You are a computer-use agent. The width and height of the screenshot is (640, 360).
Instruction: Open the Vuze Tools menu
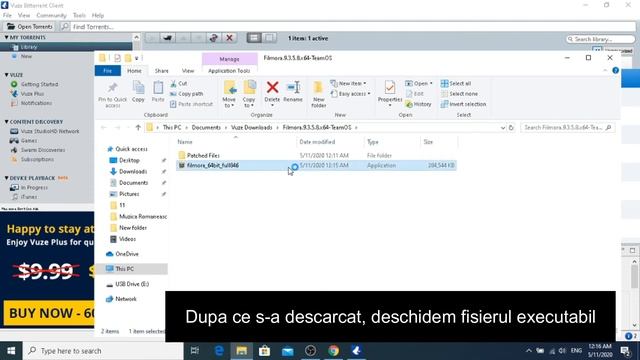click(79, 15)
